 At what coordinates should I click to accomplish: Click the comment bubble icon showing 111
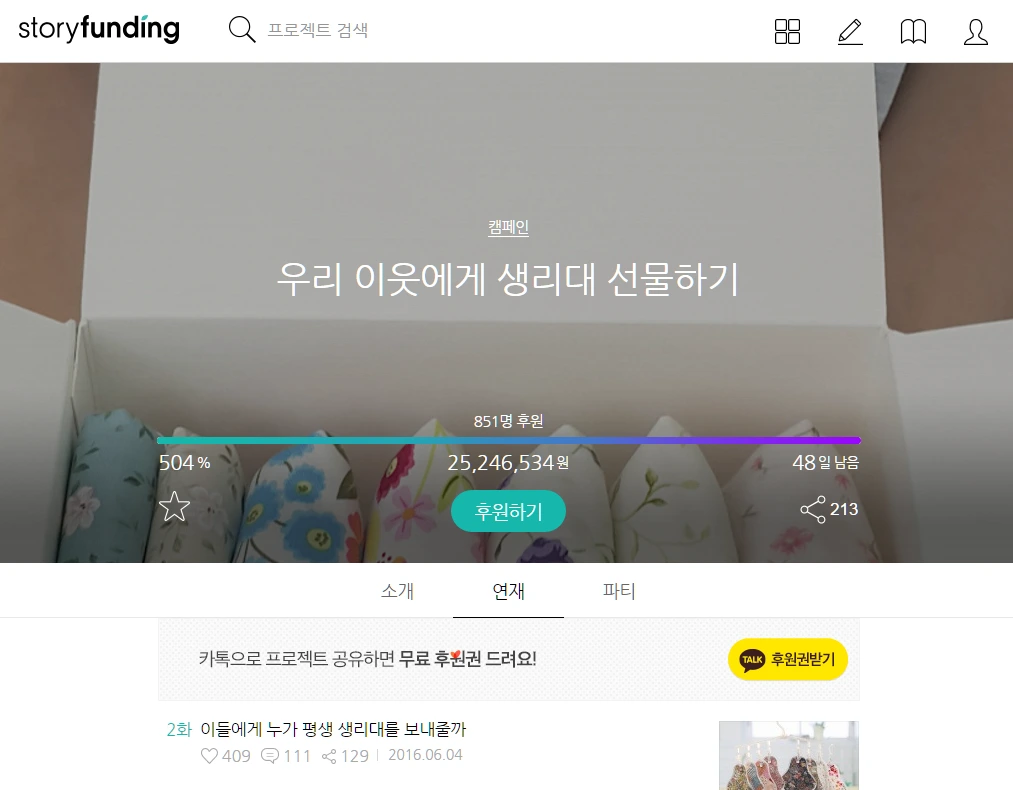(269, 756)
